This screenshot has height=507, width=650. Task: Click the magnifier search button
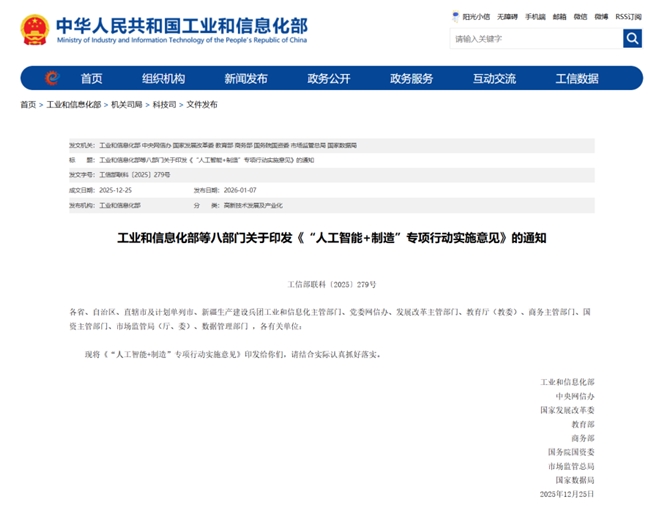tap(632, 39)
